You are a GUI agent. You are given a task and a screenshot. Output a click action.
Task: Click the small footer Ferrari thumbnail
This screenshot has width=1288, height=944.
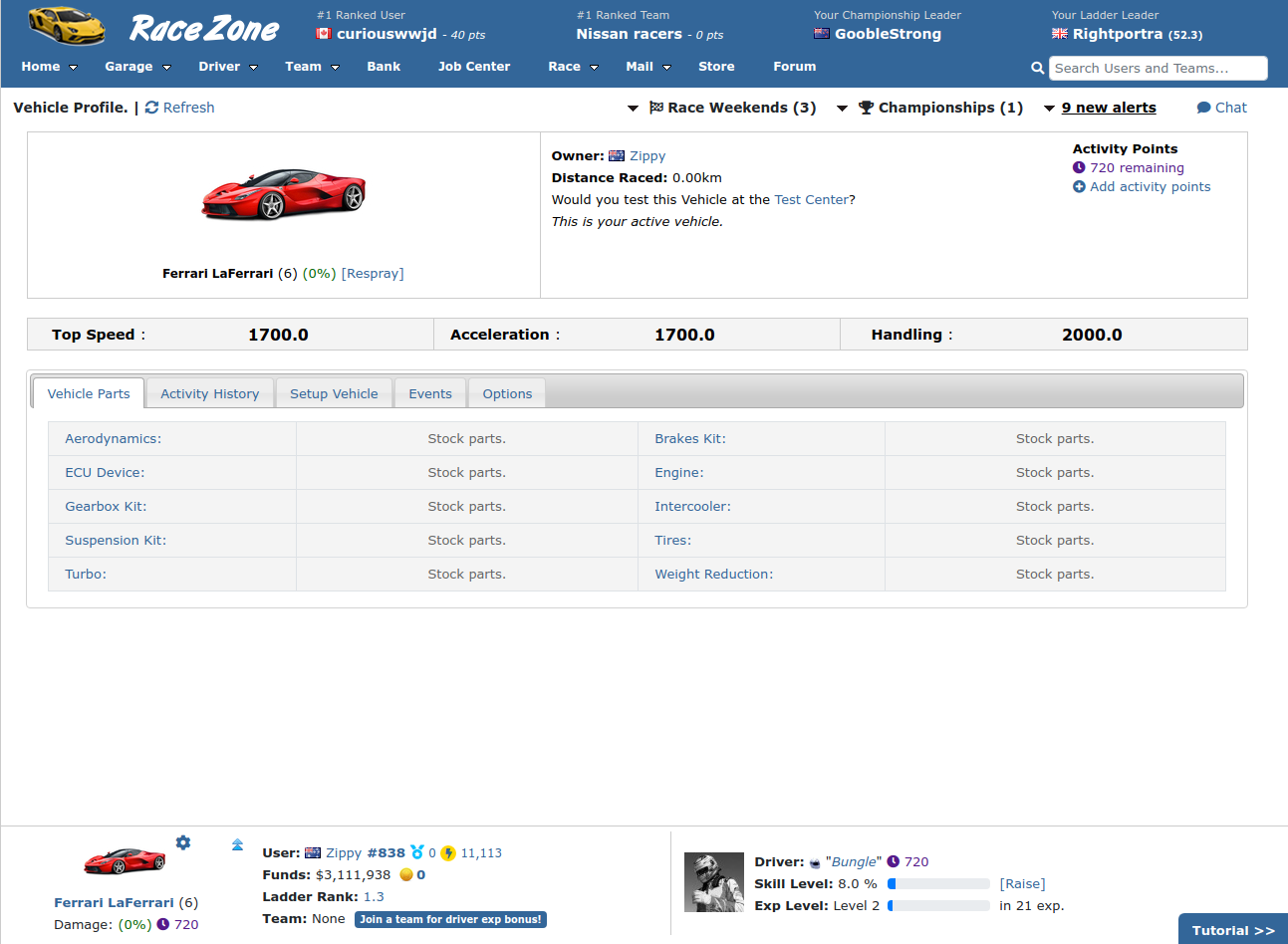point(125,860)
